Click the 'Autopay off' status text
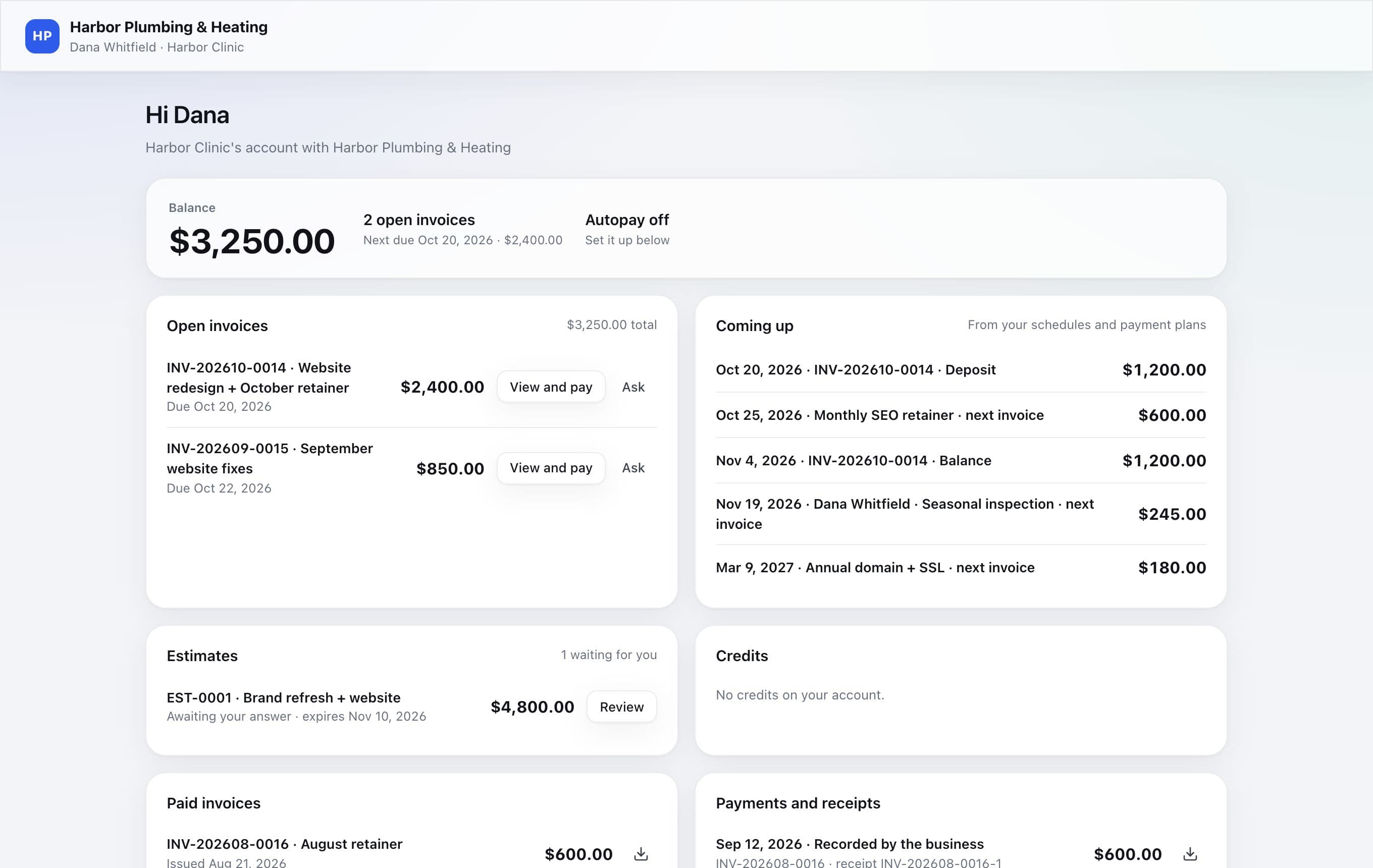Screen dimensions: 1373x868 627,220
